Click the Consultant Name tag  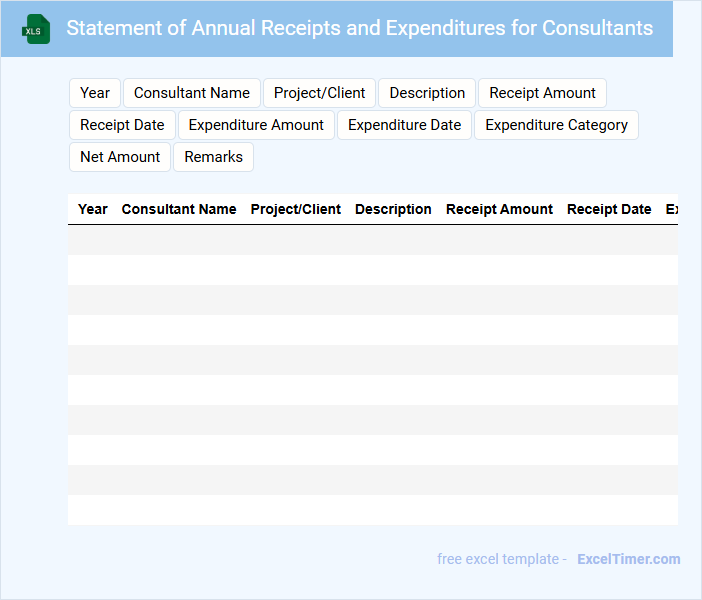tap(192, 93)
